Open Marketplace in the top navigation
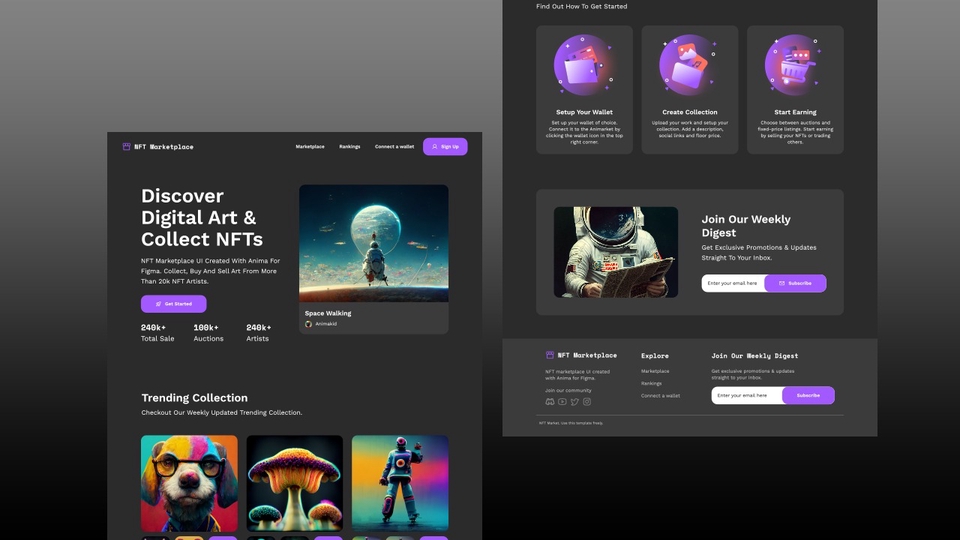The width and height of the screenshot is (960, 540). coord(310,147)
